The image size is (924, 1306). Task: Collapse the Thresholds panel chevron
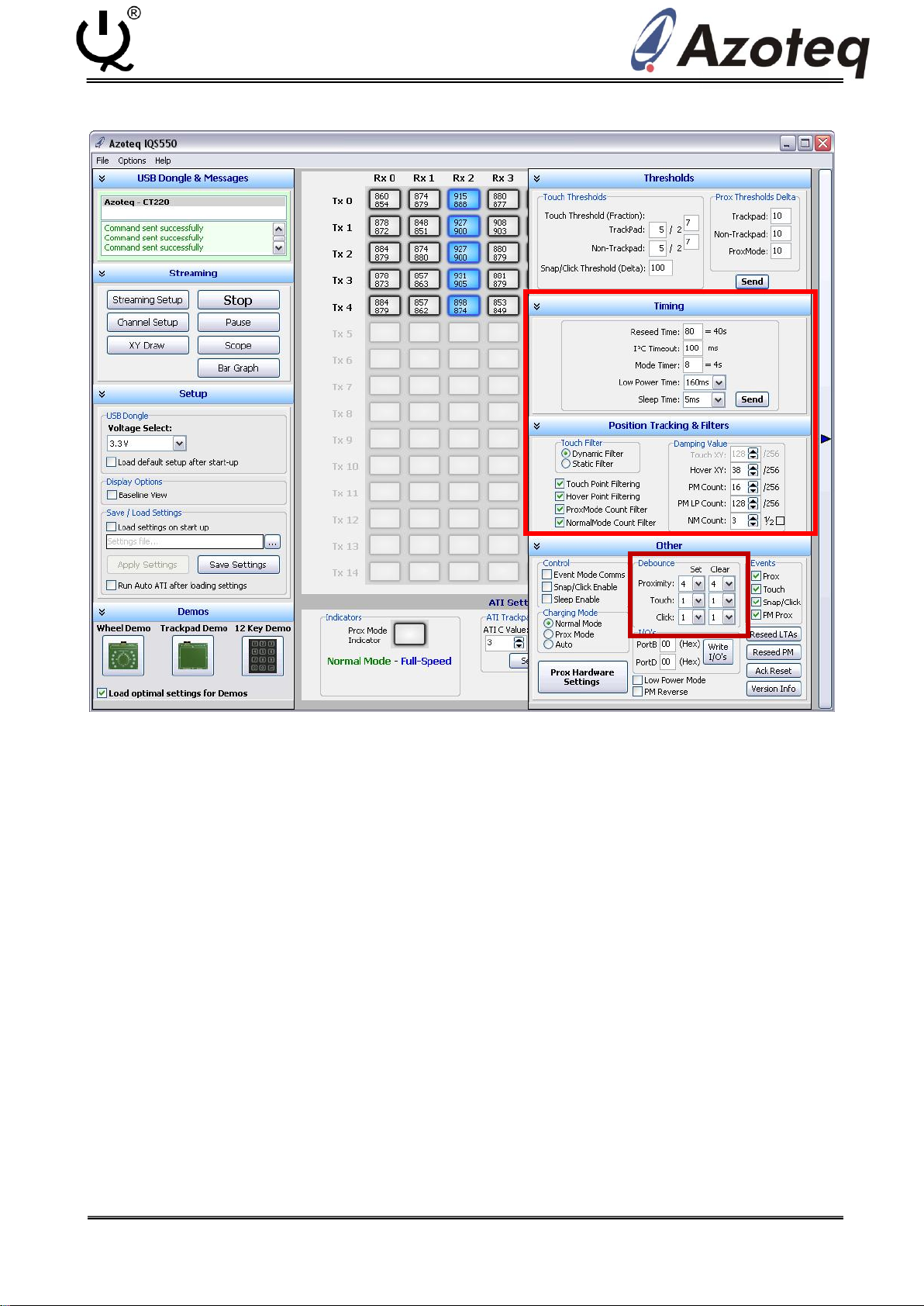click(536, 178)
